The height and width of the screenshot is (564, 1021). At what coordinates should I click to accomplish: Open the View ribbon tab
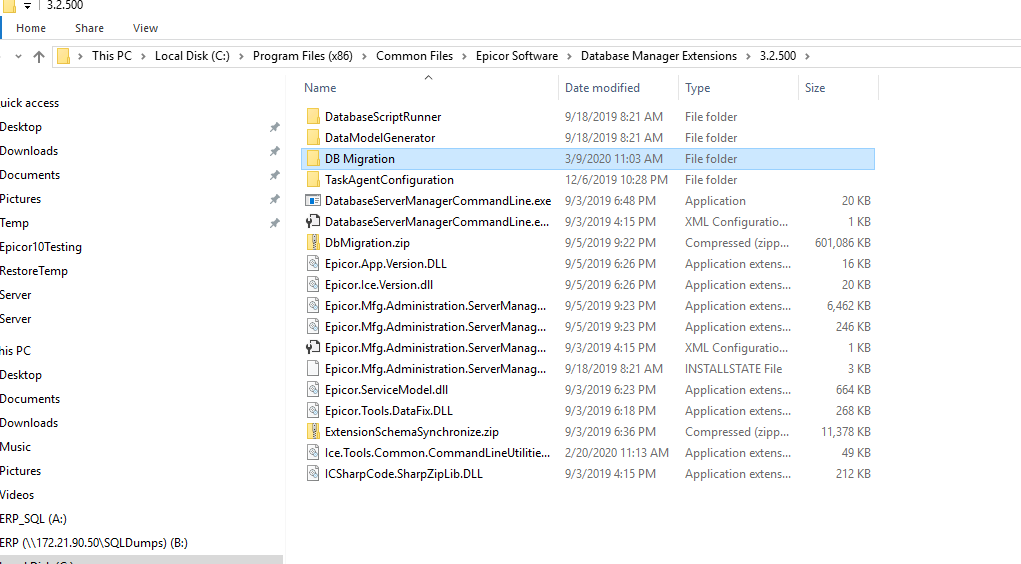click(145, 28)
